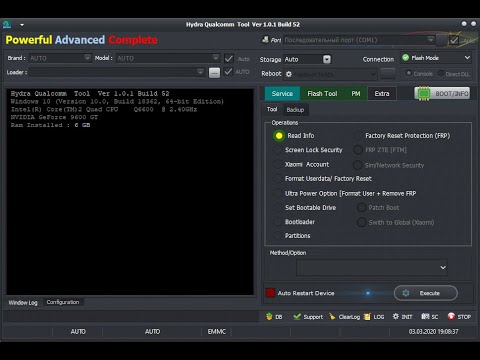Toggle the AUTO checkbox next to Loader
The height and width of the screenshot is (360, 480).
tap(228, 71)
